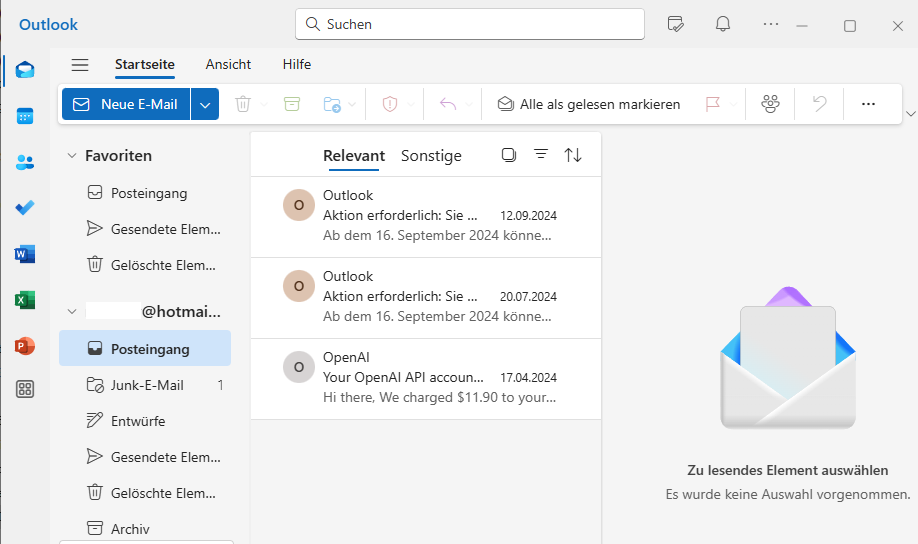Image resolution: width=918 pixels, height=544 pixels.
Task: Open the To Do checkmark icon
Action: (x=25, y=208)
